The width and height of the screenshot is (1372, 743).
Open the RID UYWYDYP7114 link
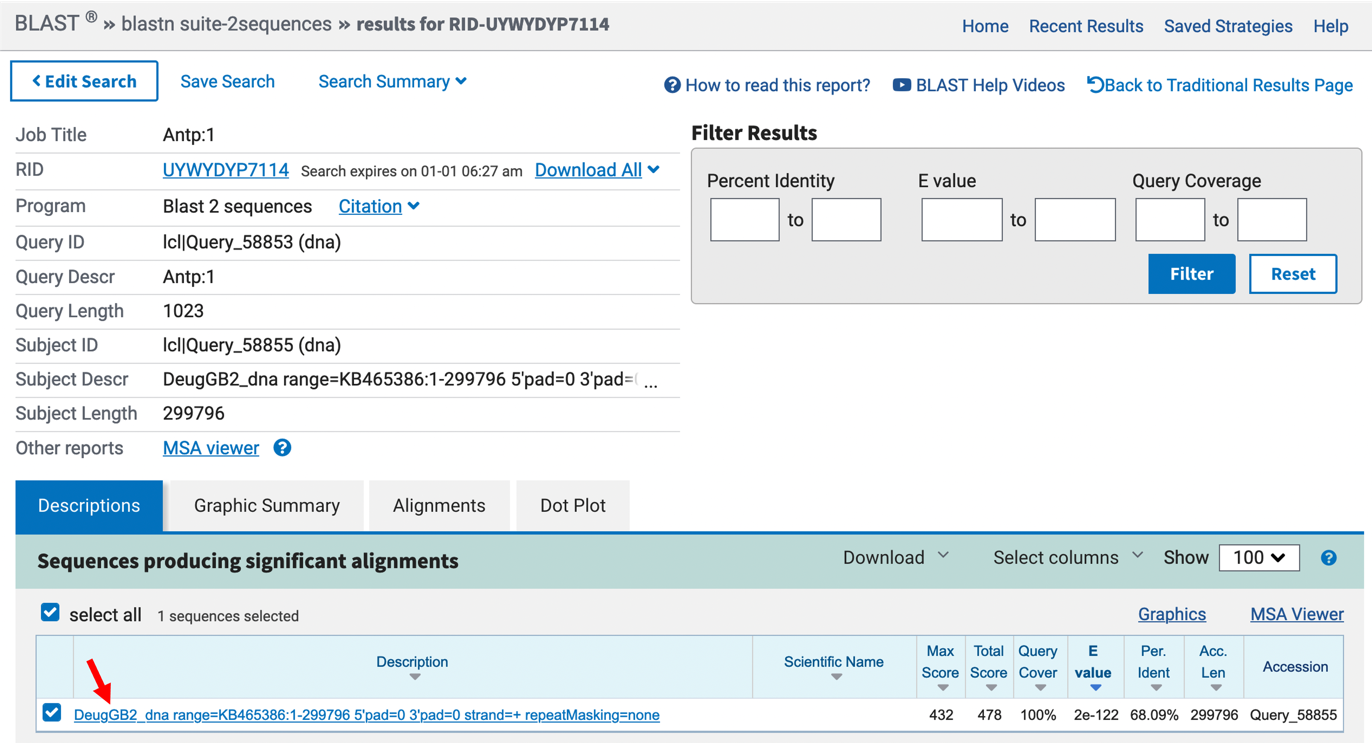click(x=226, y=170)
